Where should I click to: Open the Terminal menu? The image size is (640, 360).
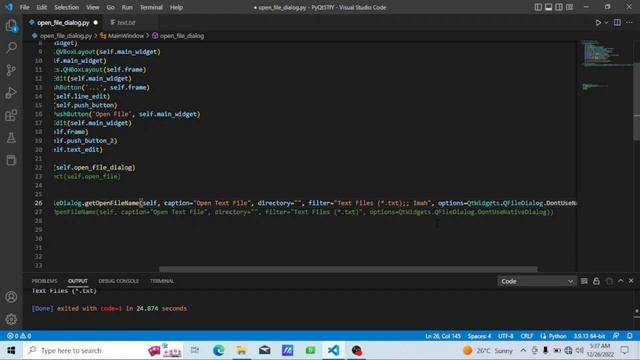pos(151,7)
